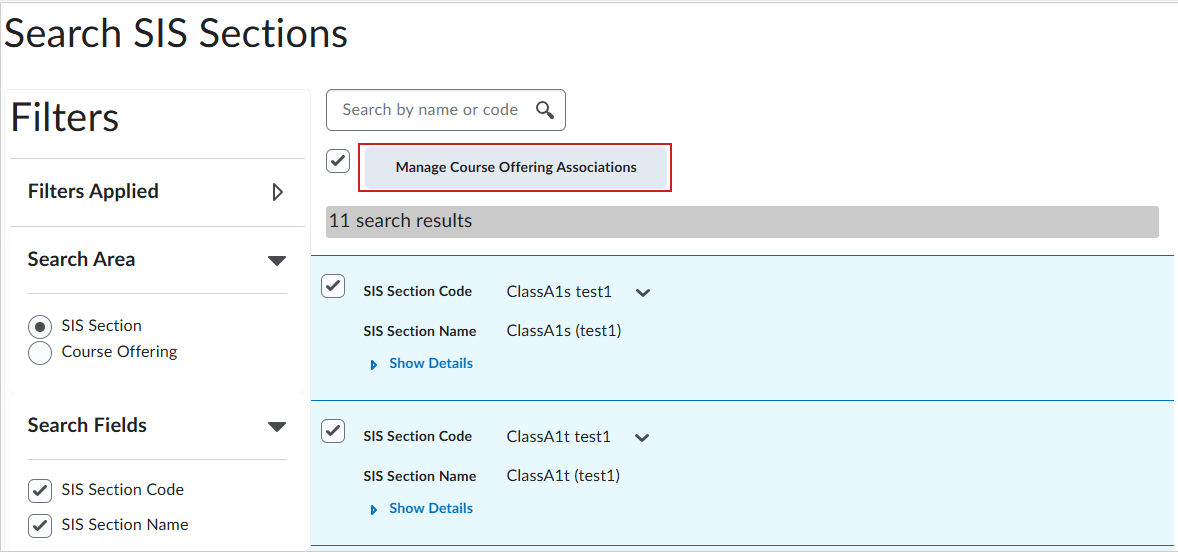Image resolution: width=1178 pixels, height=552 pixels.
Task: Click the Search by name or code field
Action: pyautogui.click(x=430, y=110)
